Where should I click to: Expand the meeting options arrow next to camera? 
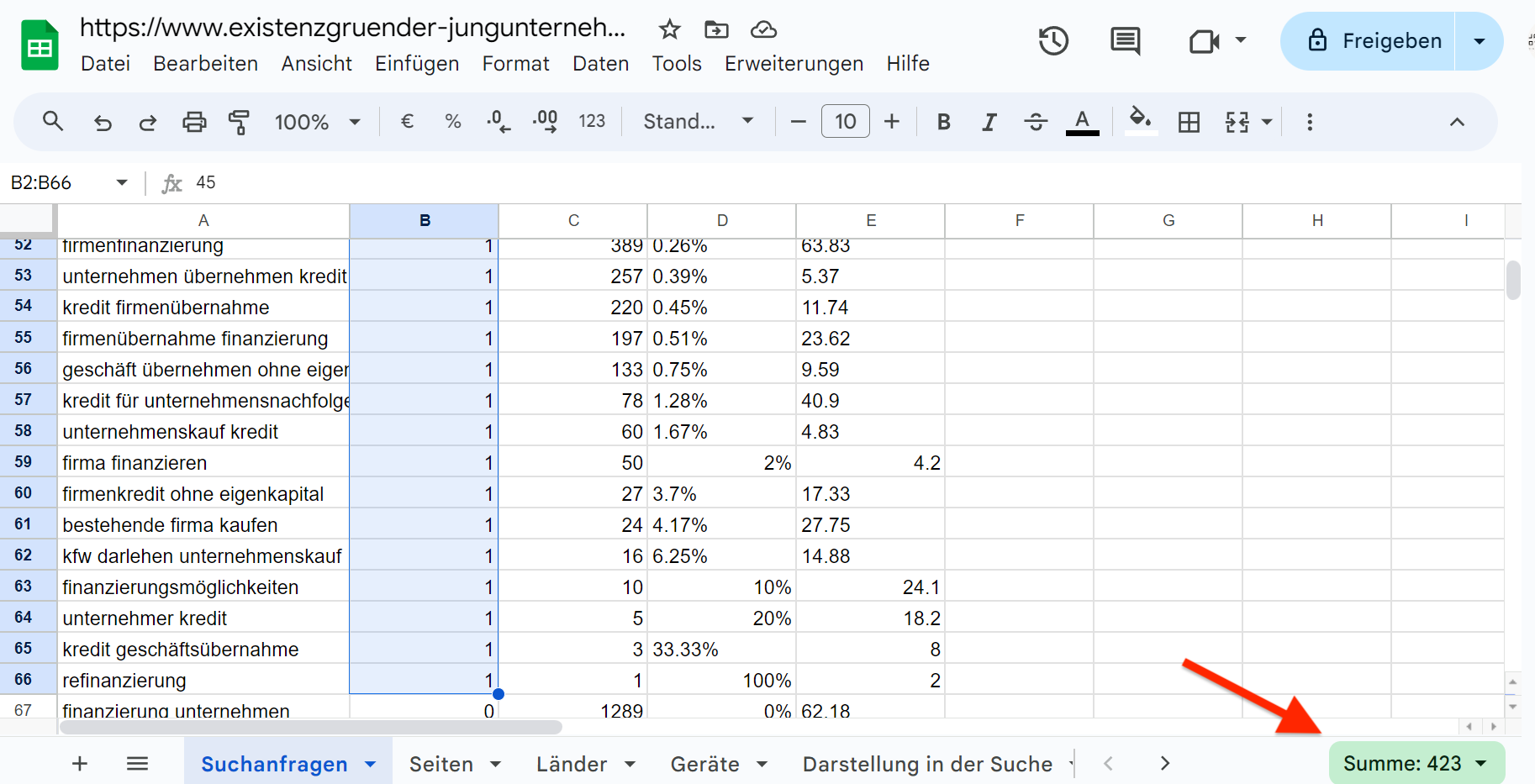coord(1240,39)
